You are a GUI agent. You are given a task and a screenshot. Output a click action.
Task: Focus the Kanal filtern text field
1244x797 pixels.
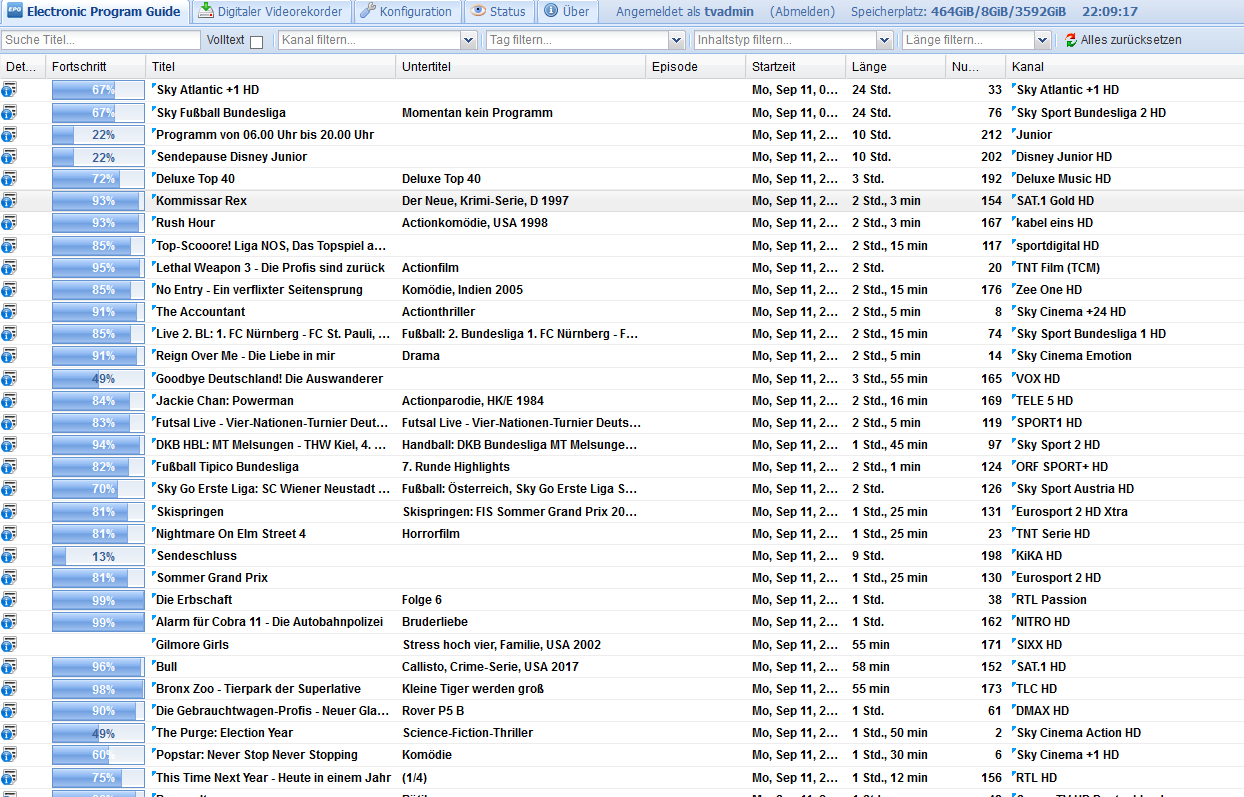click(369, 40)
